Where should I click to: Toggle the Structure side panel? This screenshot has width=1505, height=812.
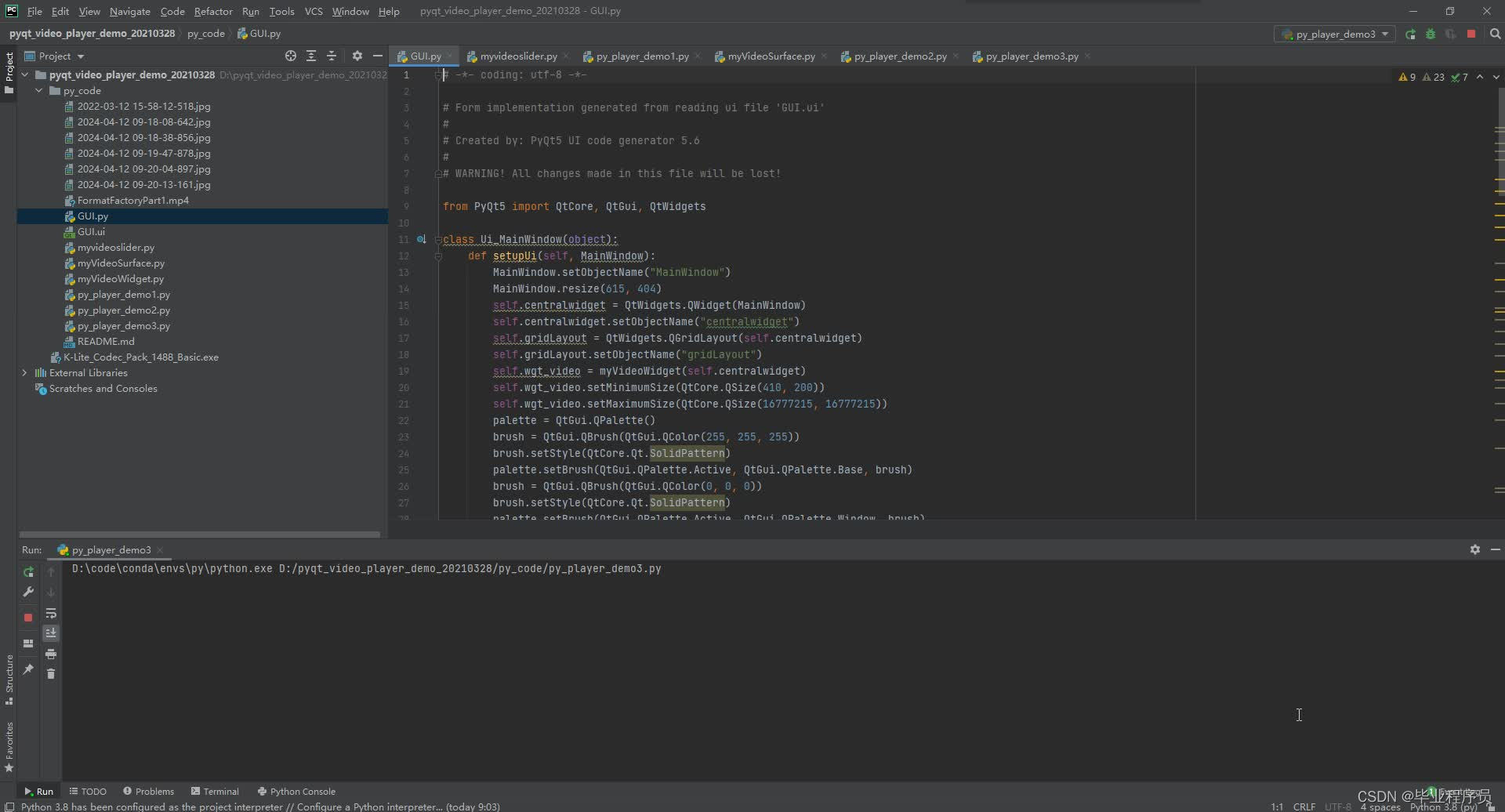[x=9, y=679]
